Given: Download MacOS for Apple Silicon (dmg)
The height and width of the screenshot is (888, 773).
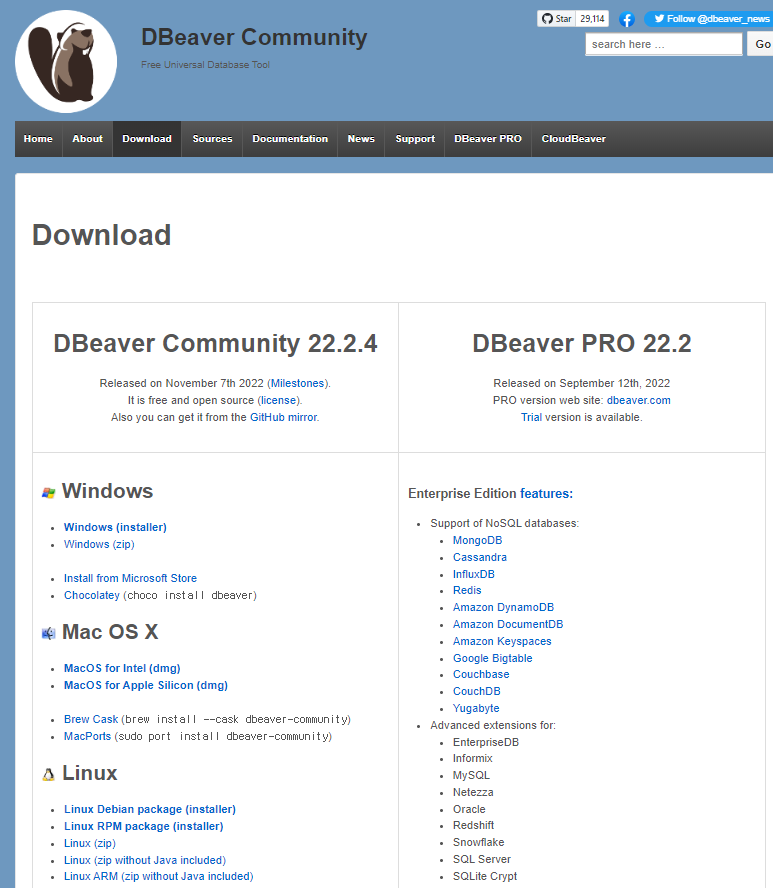Looking at the screenshot, I should click(x=146, y=685).
